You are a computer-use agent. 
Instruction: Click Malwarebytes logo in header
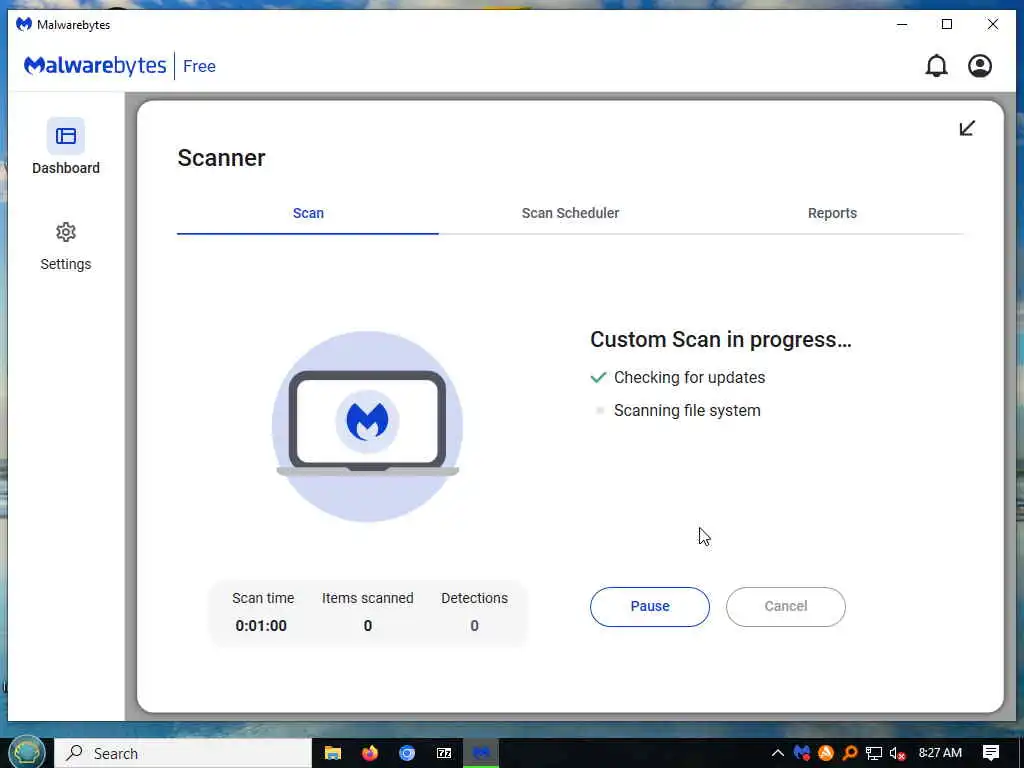pos(95,66)
